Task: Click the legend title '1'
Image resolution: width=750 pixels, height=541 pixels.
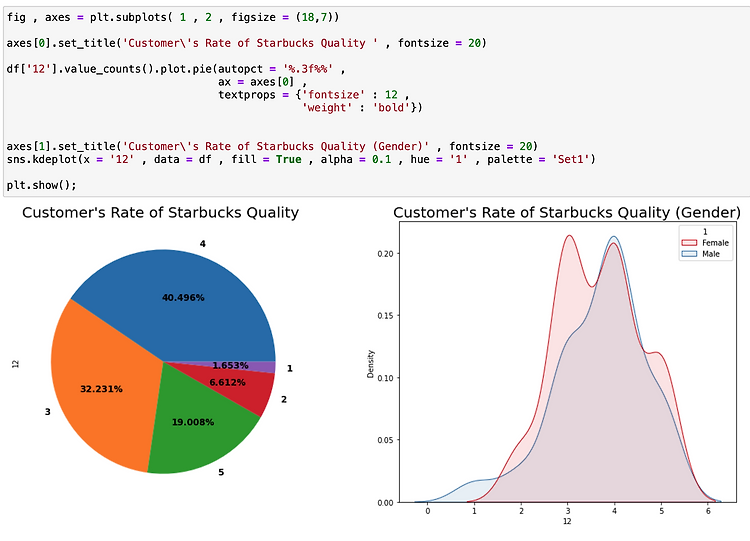Action: (705, 232)
